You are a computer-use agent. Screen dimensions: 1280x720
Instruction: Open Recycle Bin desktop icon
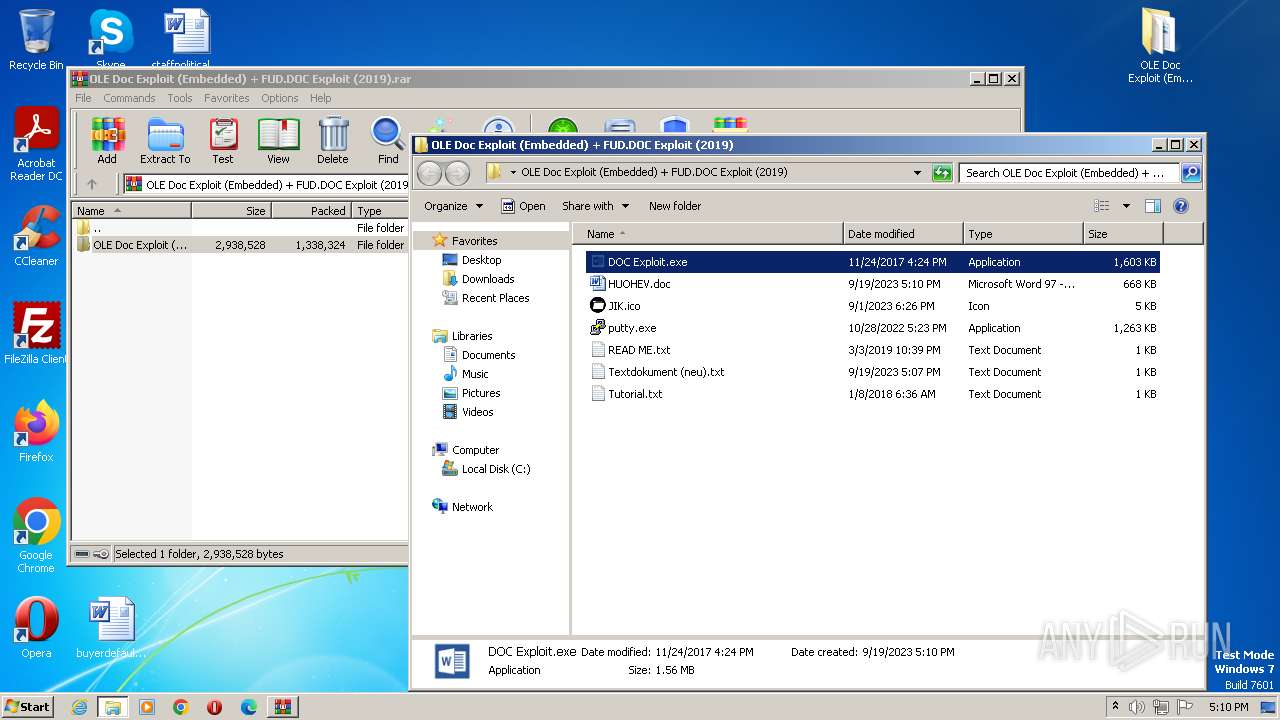click(x=36, y=40)
